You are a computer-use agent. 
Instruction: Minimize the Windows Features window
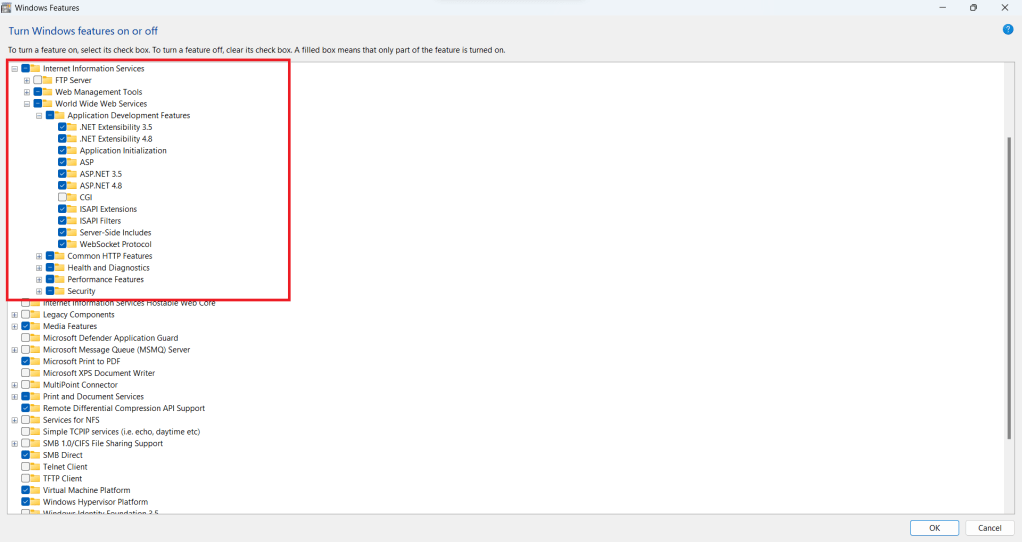(942, 8)
